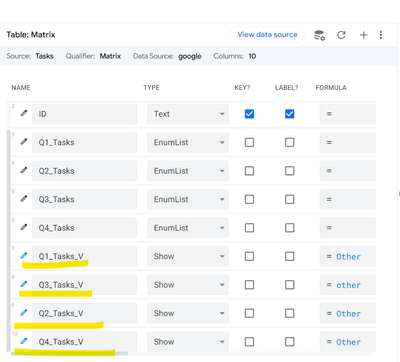Uncheck the KEY checkbox for ID

[x=249, y=114]
